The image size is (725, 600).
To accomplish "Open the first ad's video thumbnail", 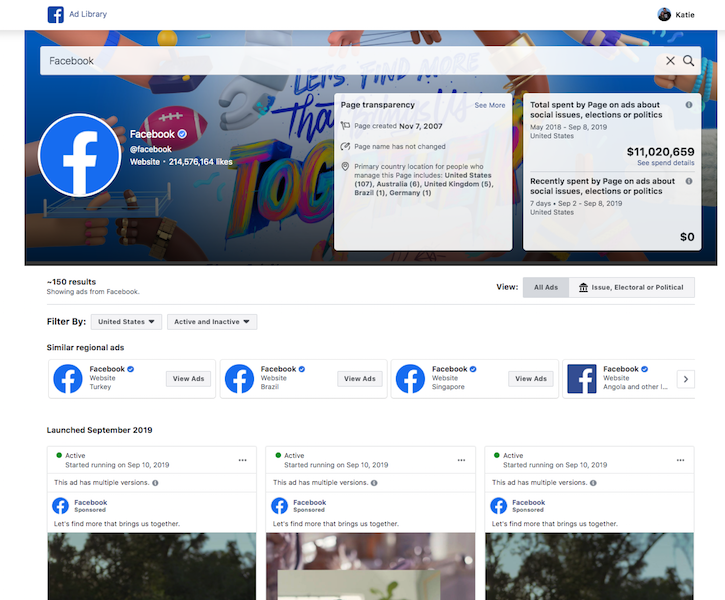I will coord(152,566).
